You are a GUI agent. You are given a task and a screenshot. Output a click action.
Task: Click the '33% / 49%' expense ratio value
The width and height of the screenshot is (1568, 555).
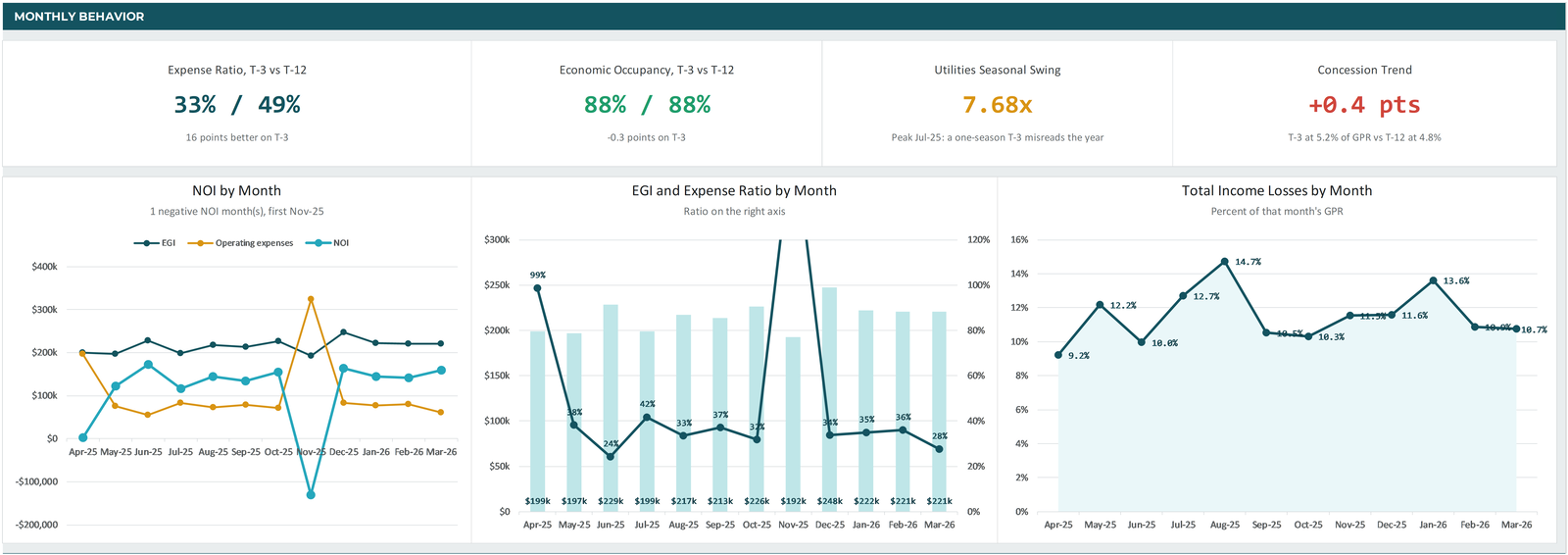237,105
